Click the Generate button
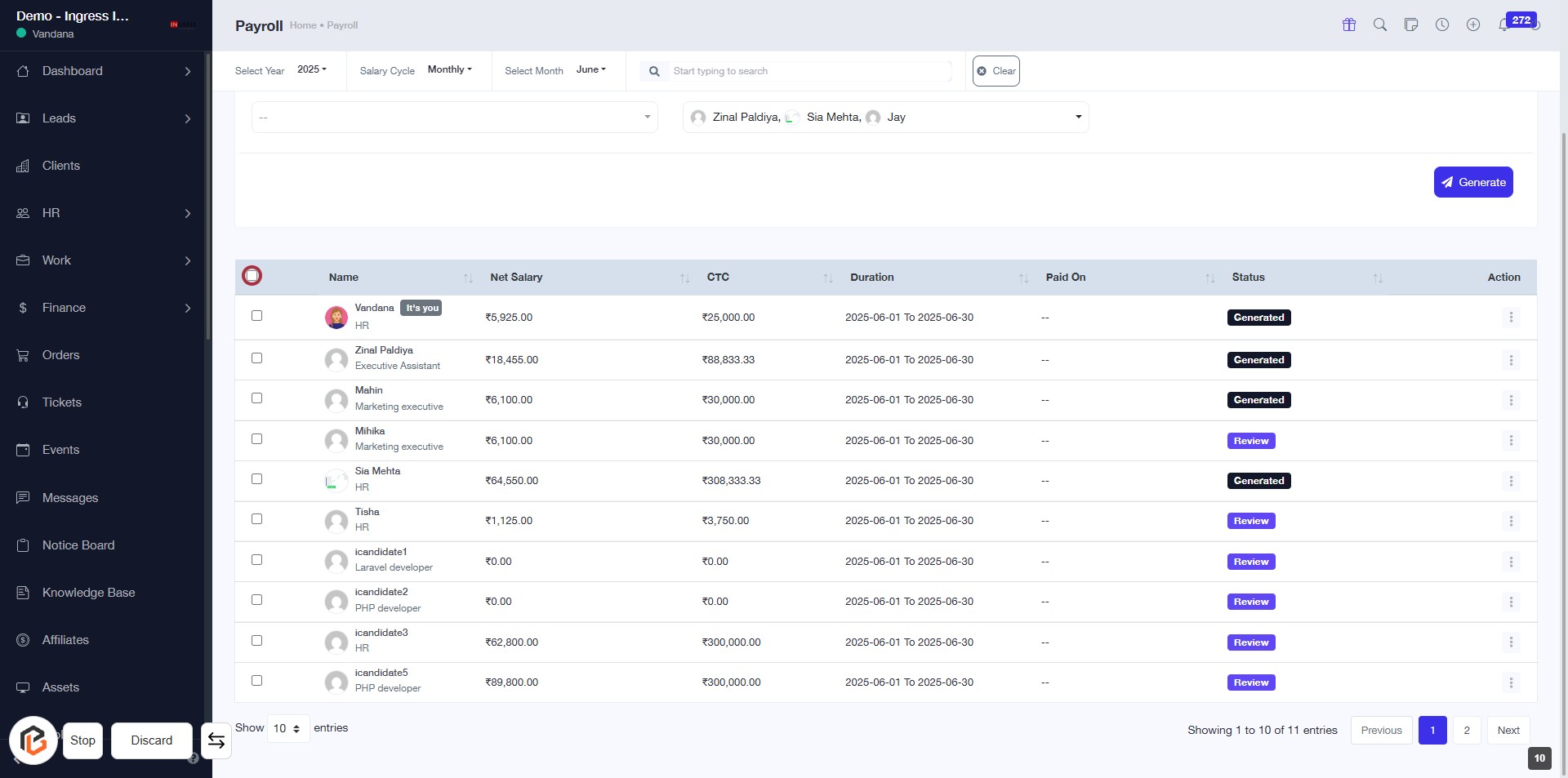Viewport: 1568px width, 778px height. 1472,182
